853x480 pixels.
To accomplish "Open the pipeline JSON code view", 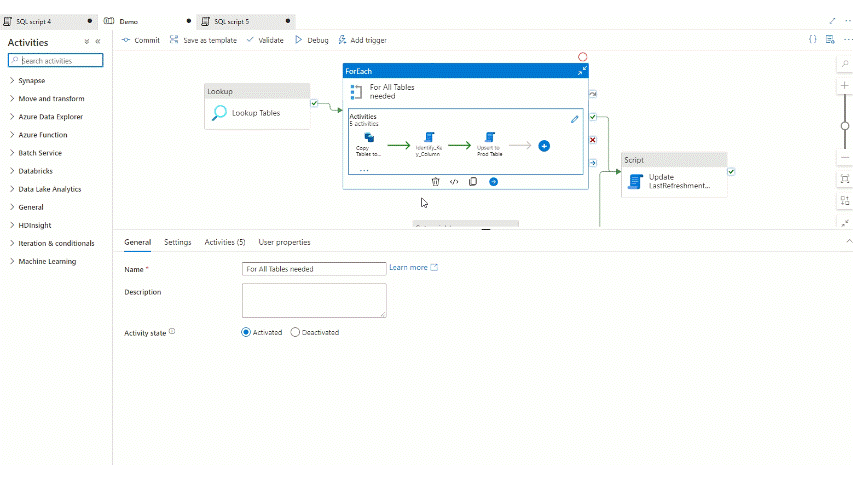I will point(813,40).
